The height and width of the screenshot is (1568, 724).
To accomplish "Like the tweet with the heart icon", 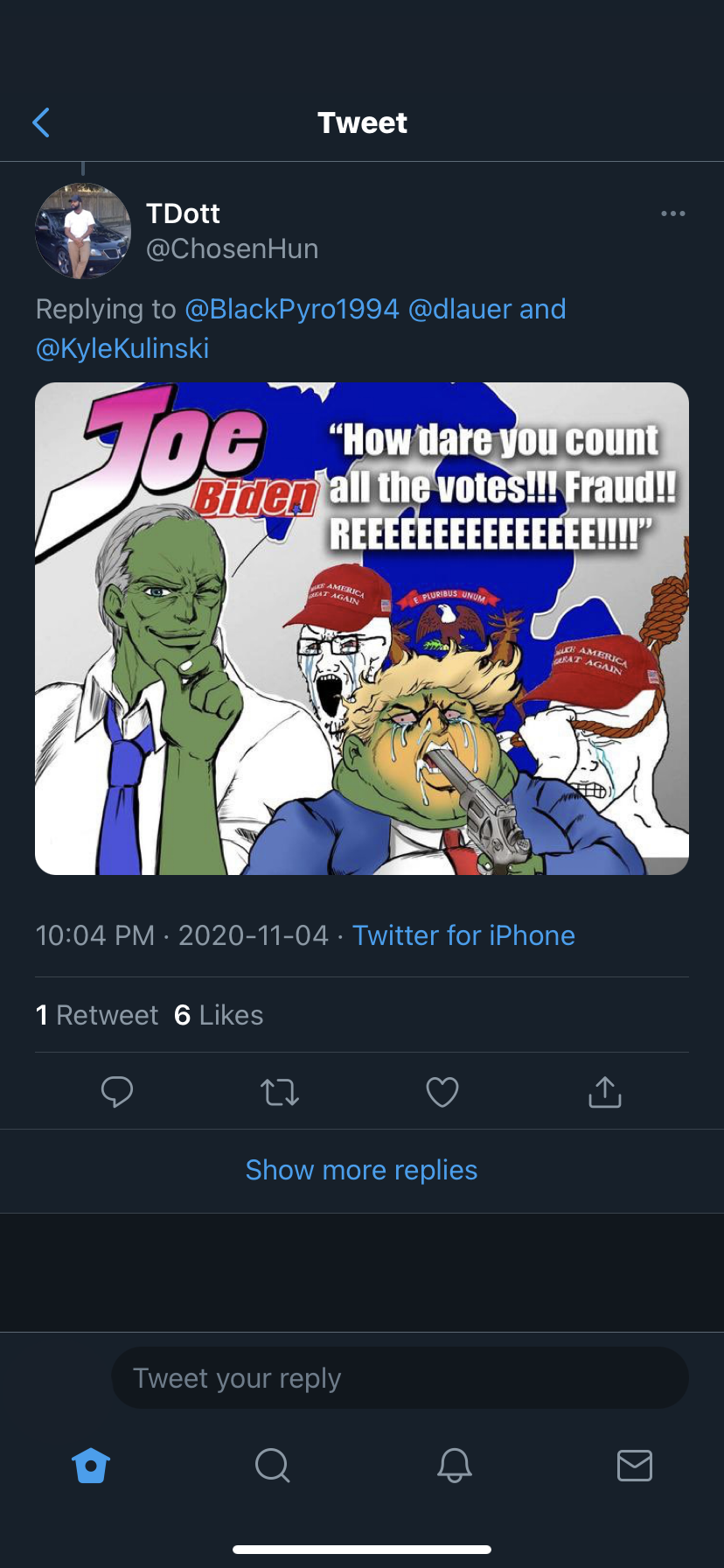I will click(x=442, y=1091).
